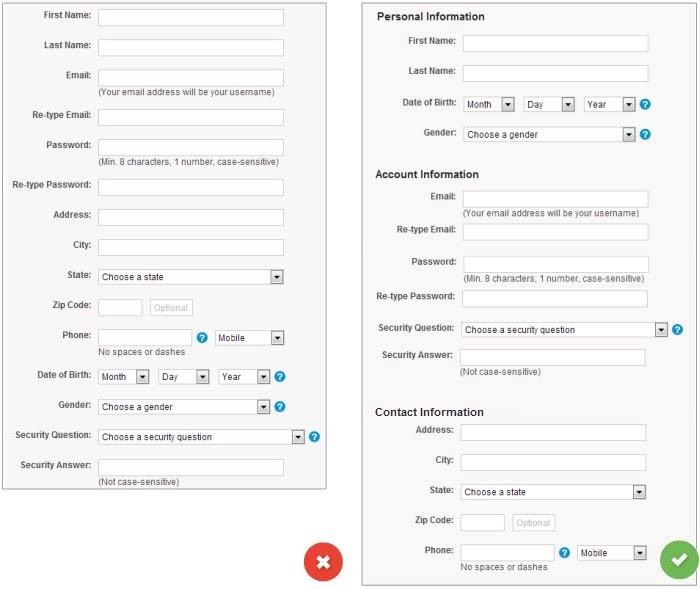The image size is (700, 589).
Task: Click the Phone field under Contact Information
Action: 507,552
